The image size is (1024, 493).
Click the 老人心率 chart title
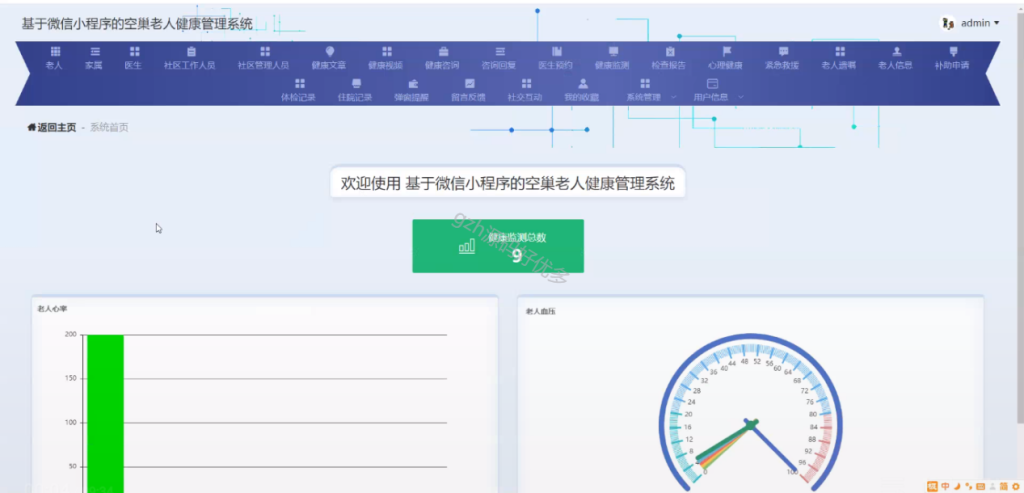coord(52,308)
